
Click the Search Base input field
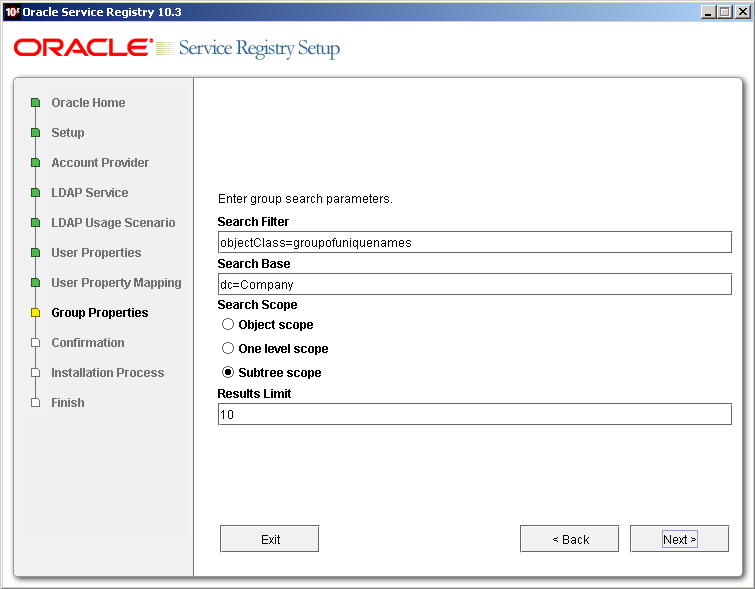(x=475, y=284)
